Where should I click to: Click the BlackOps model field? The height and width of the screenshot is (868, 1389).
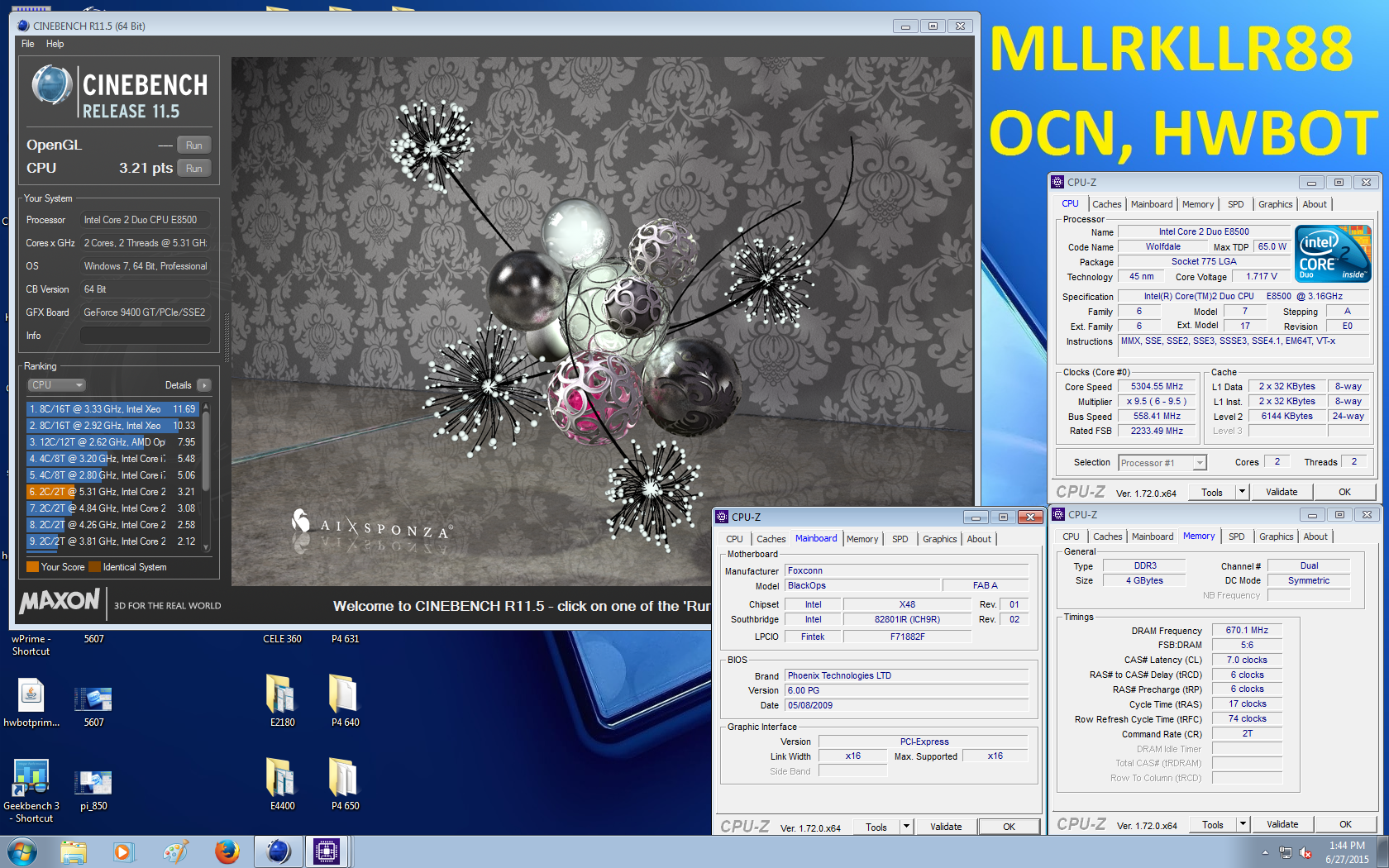862,585
